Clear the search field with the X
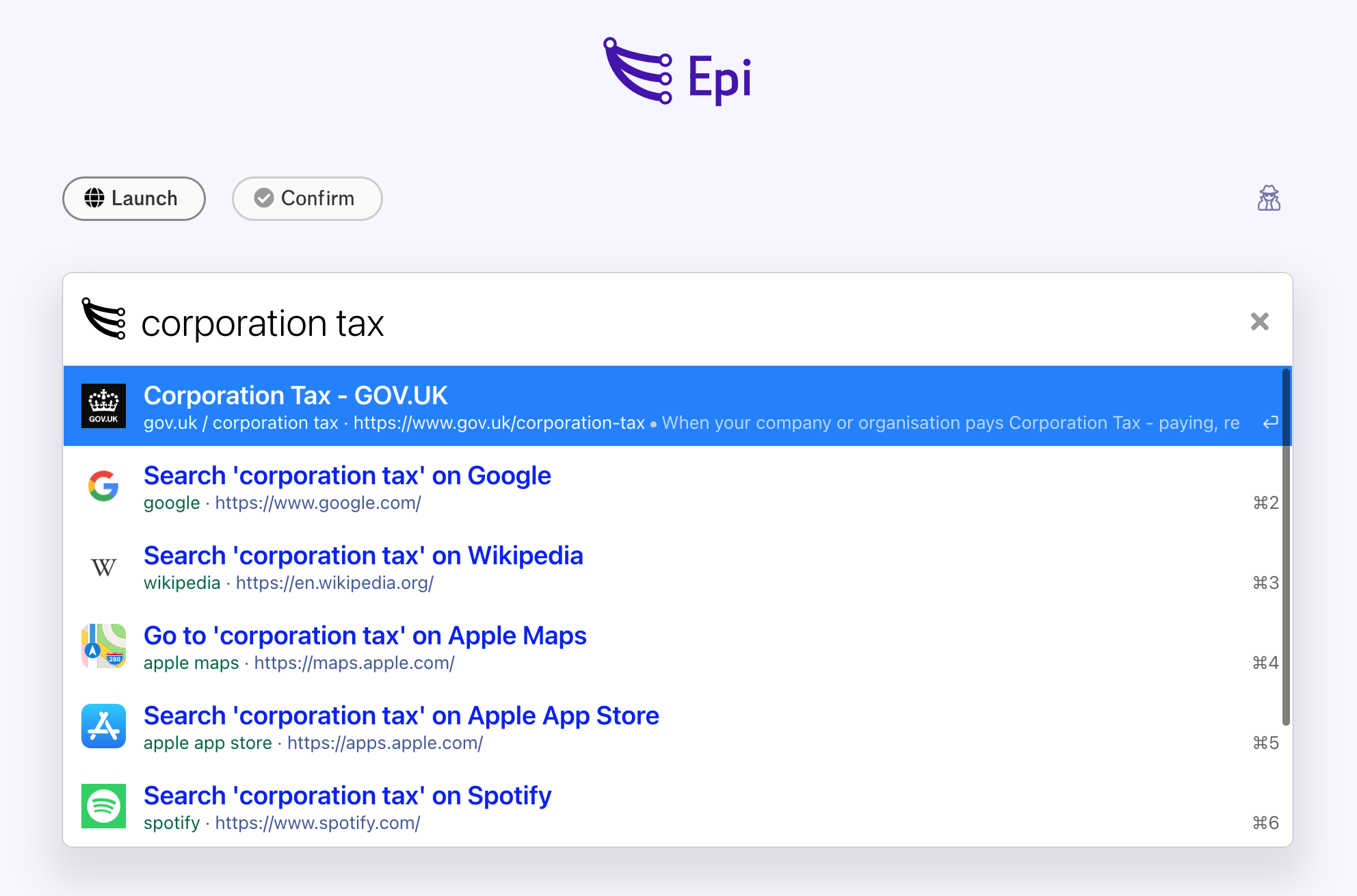 click(x=1259, y=321)
